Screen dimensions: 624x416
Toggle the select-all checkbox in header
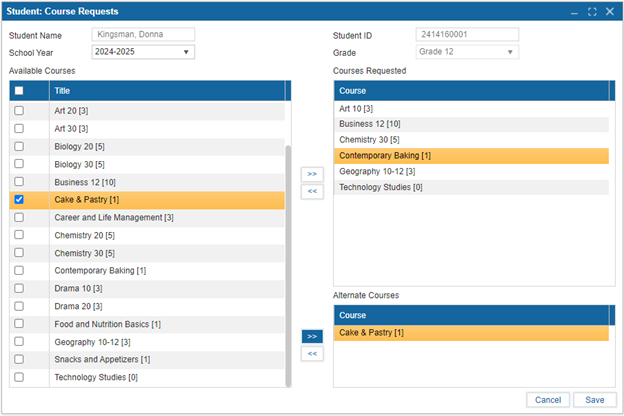tap(19, 91)
